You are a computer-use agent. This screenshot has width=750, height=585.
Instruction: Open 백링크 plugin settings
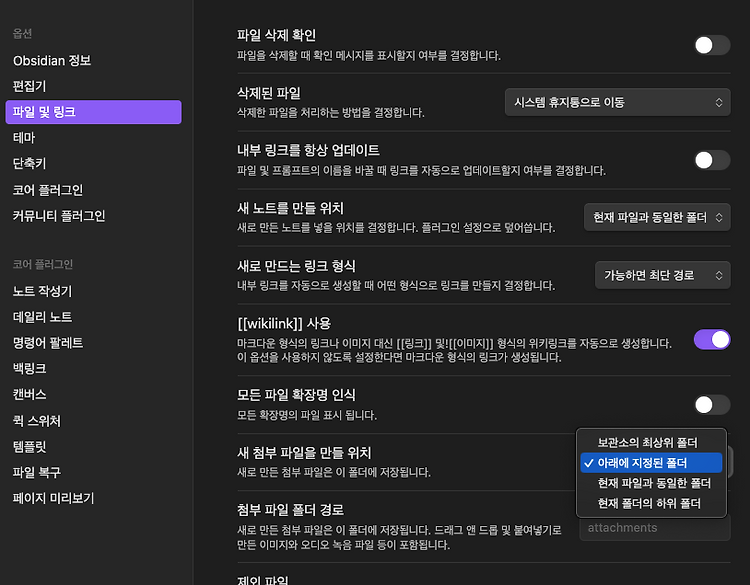tap(29, 368)
